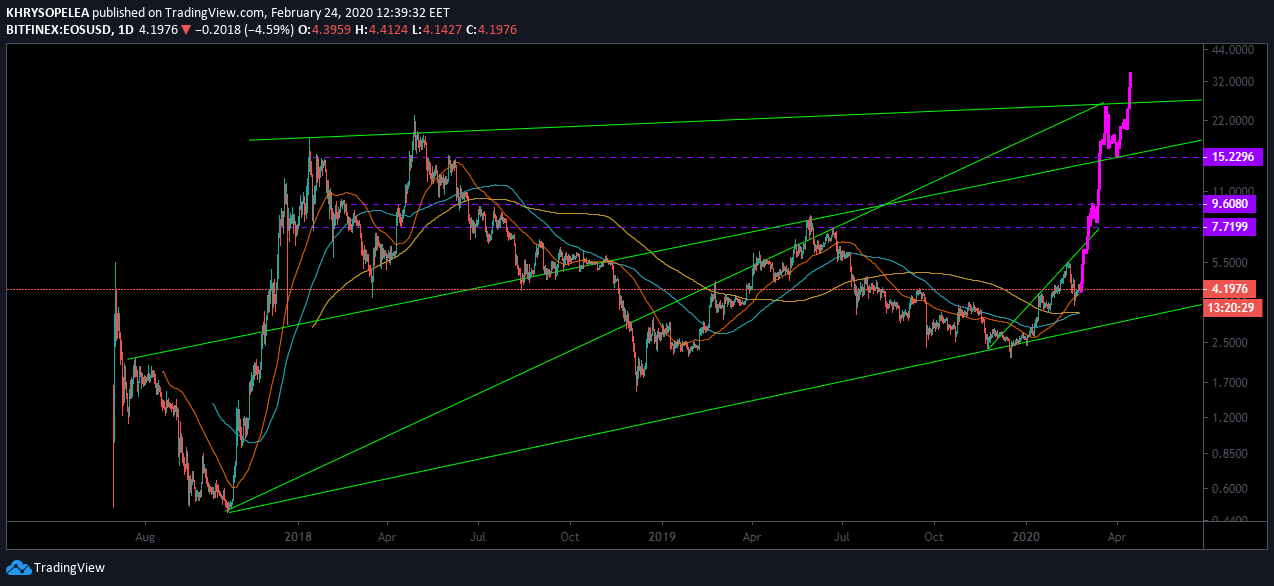Click the 2019 time axis label
The image size is (1274, 586).
pos(661,536)
